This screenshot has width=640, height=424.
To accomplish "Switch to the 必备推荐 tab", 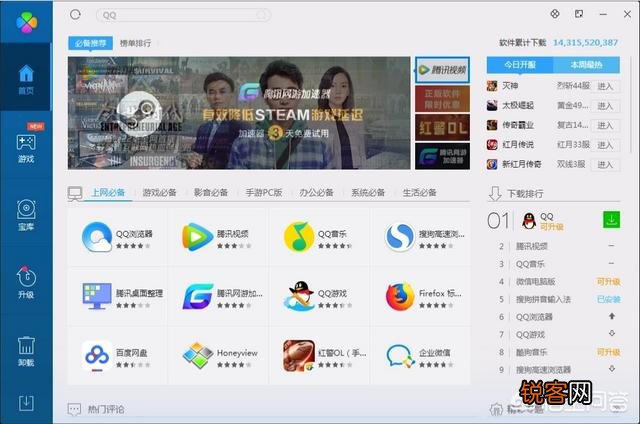I will [x=90, y=43].
